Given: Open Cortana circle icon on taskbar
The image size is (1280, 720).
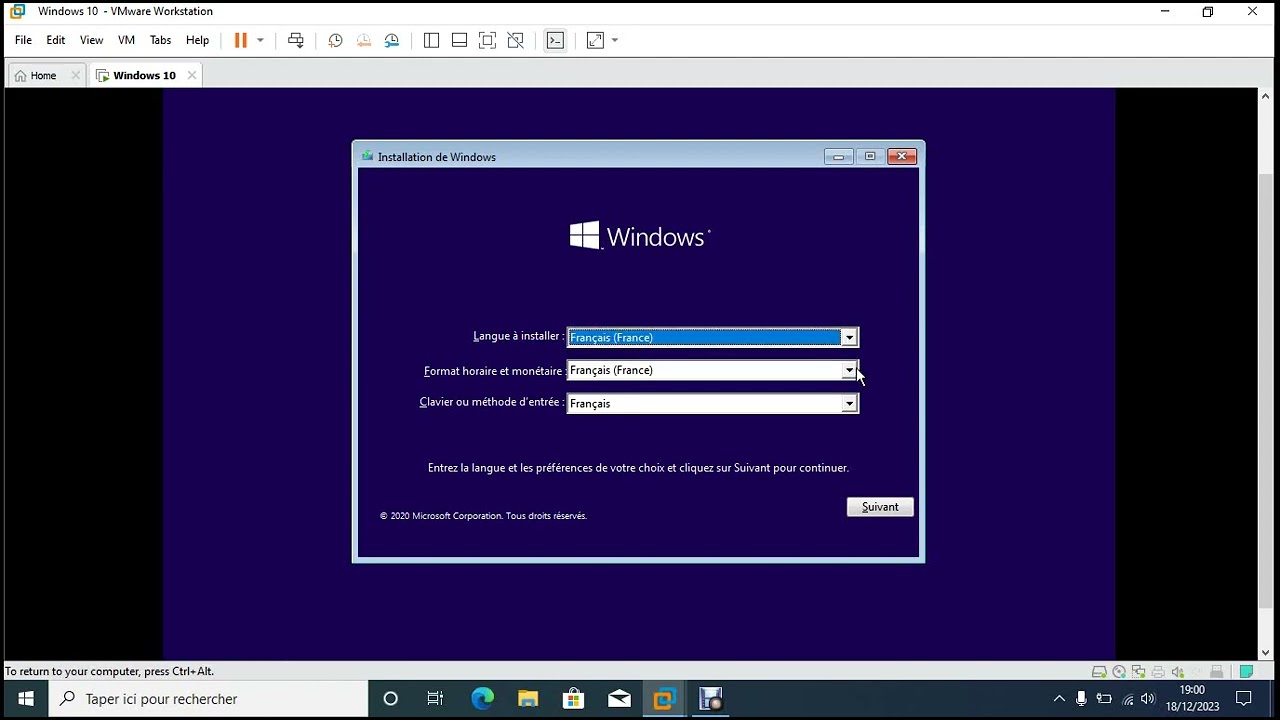Looking at the screenshot, I should point(391,699).
